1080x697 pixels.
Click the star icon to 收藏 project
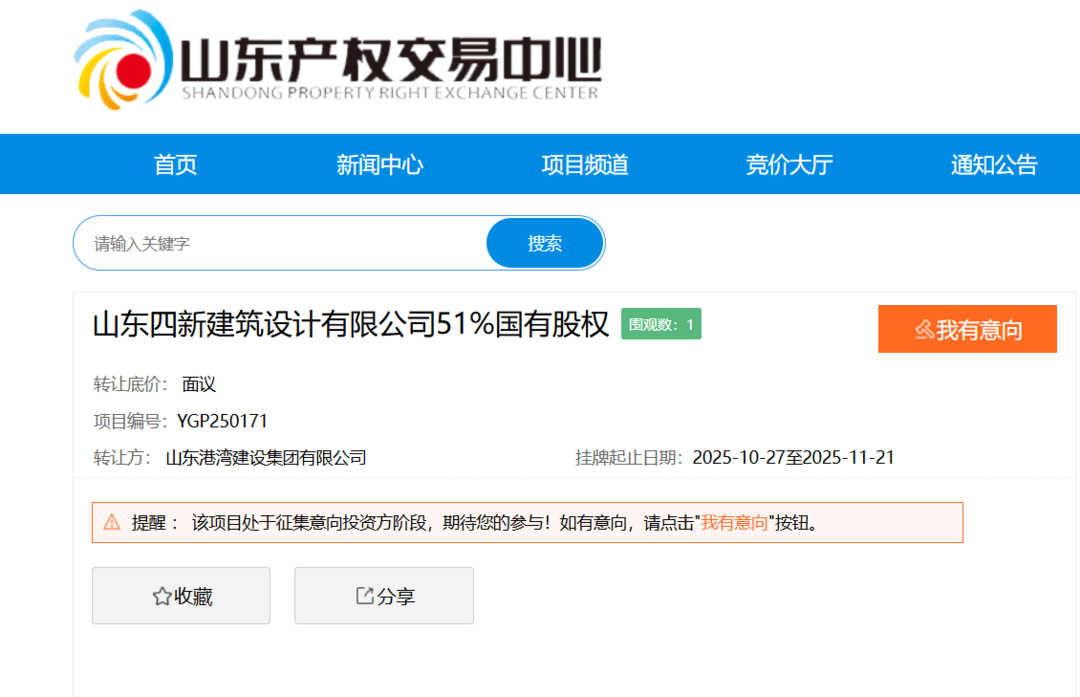pos(161,597)
